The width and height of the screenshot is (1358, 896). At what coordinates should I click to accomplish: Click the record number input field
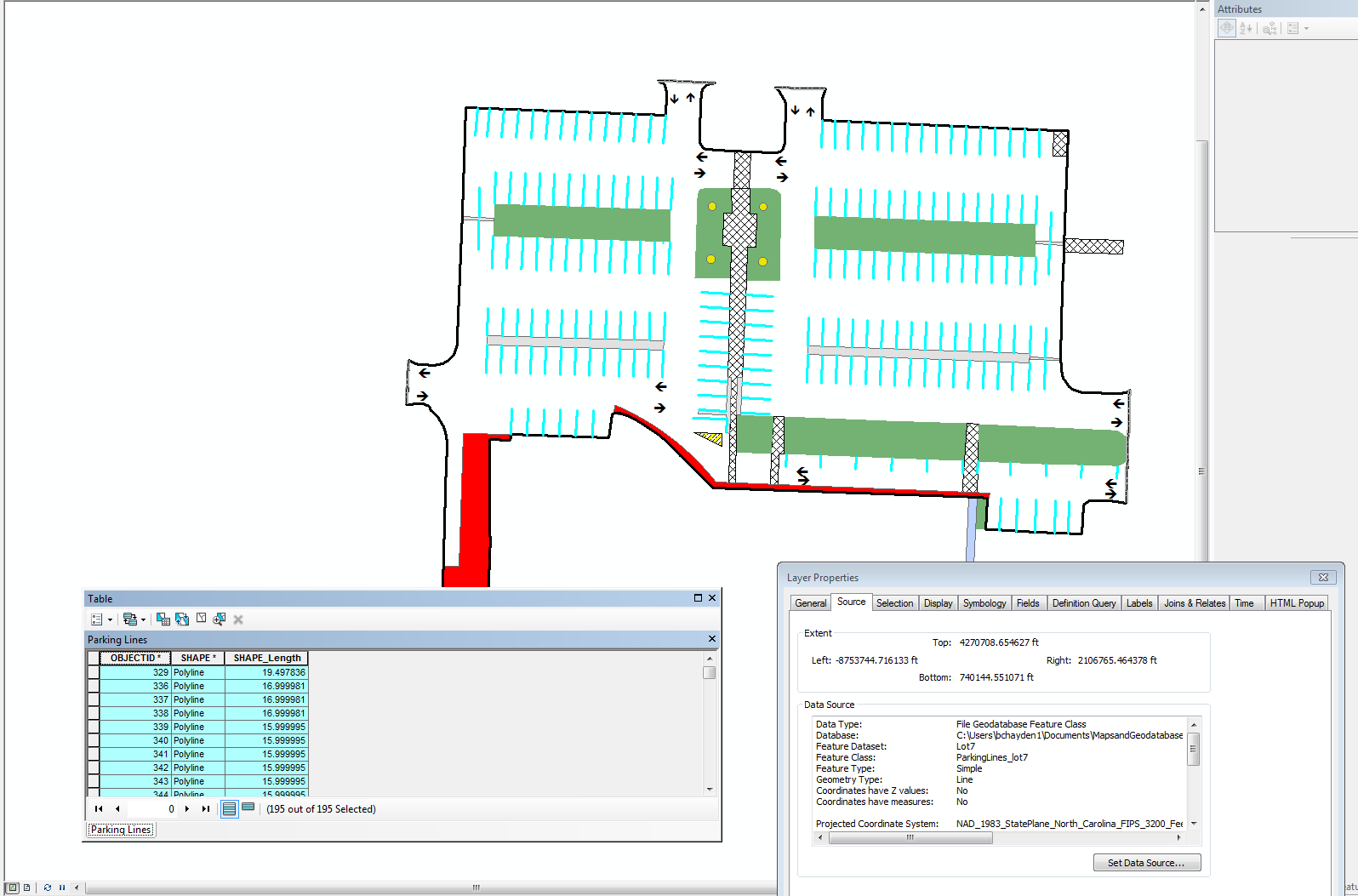click(x=152, y=809)
